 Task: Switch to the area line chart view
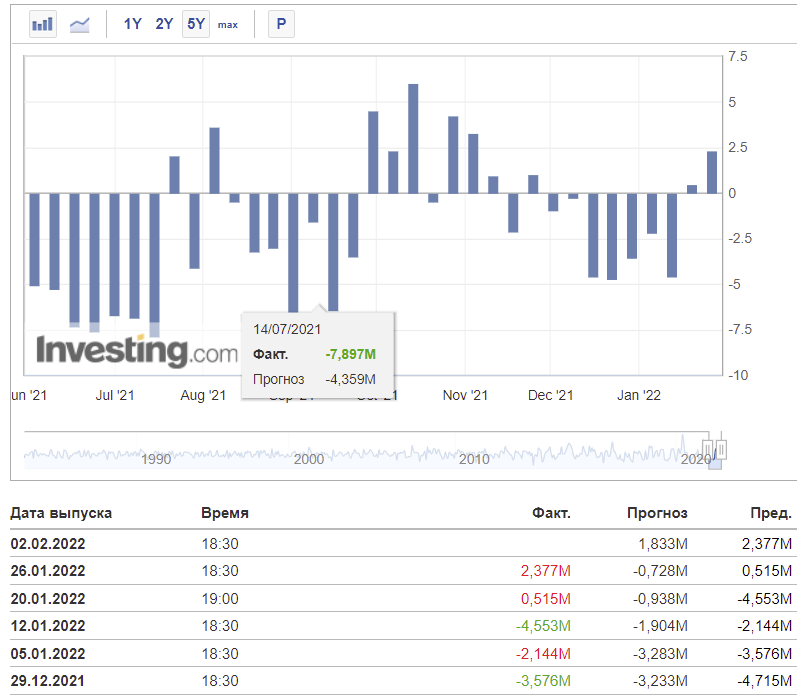coord(79,24)
